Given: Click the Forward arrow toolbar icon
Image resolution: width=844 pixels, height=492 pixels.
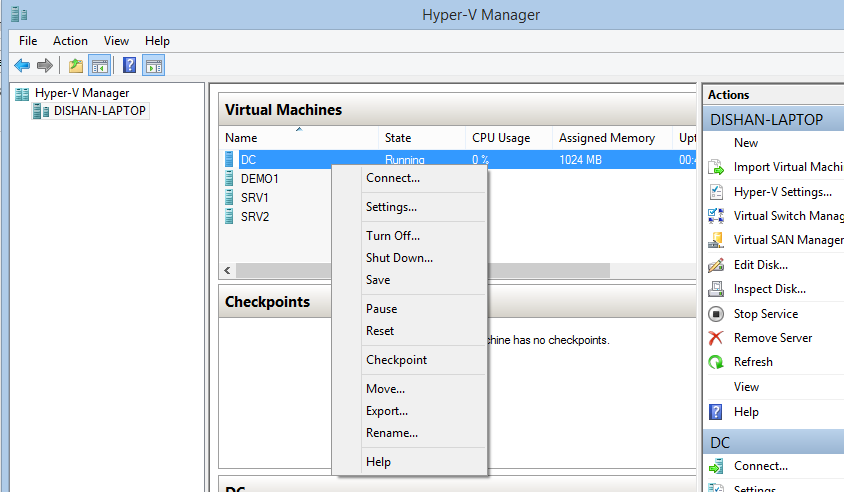Looking at the screenshot, I should click(45, 66).
